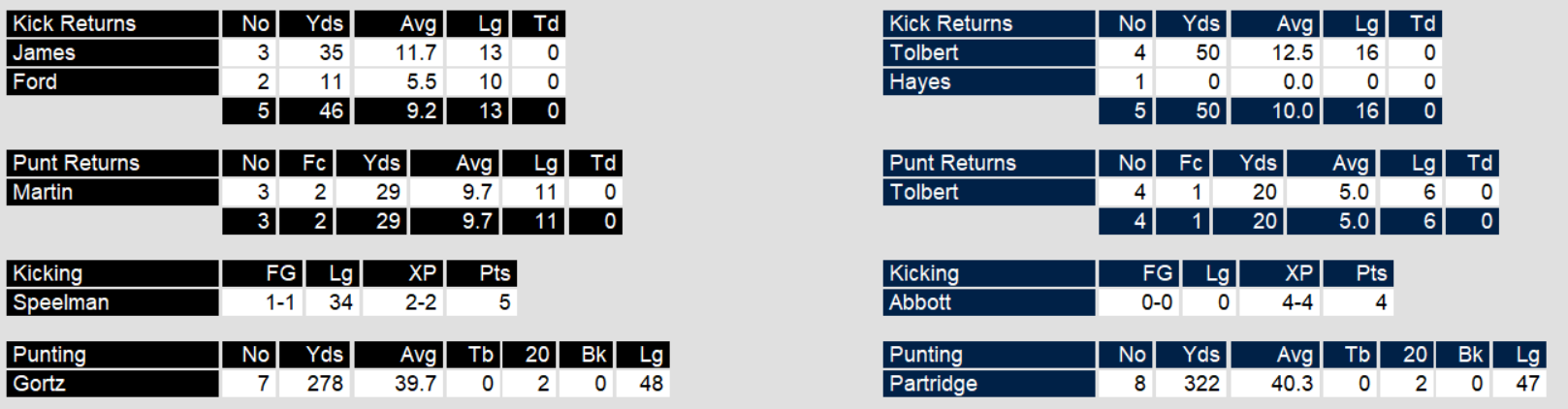Click the navy Punt Returns header

coord(952,163)
